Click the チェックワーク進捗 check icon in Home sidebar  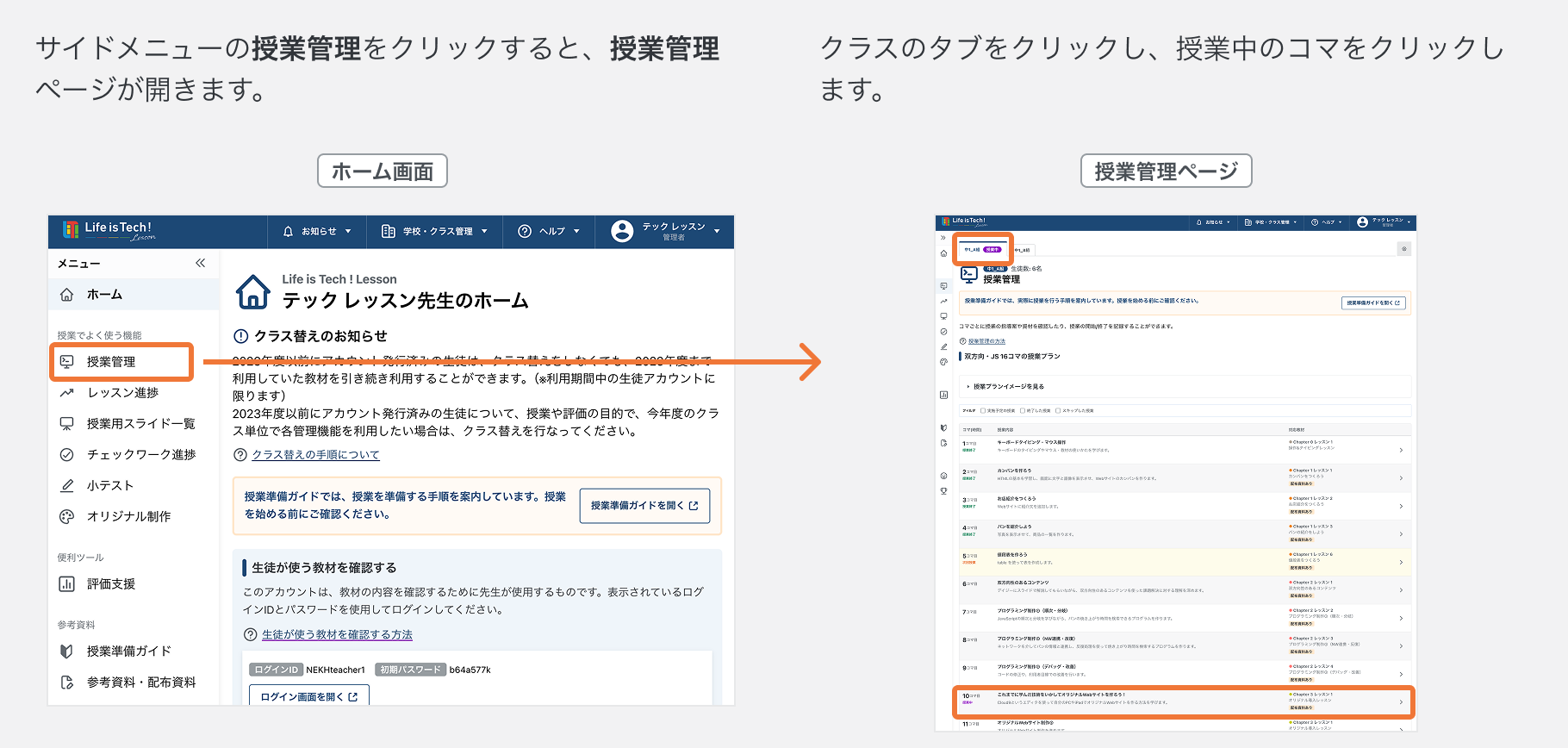pos(66,455)
